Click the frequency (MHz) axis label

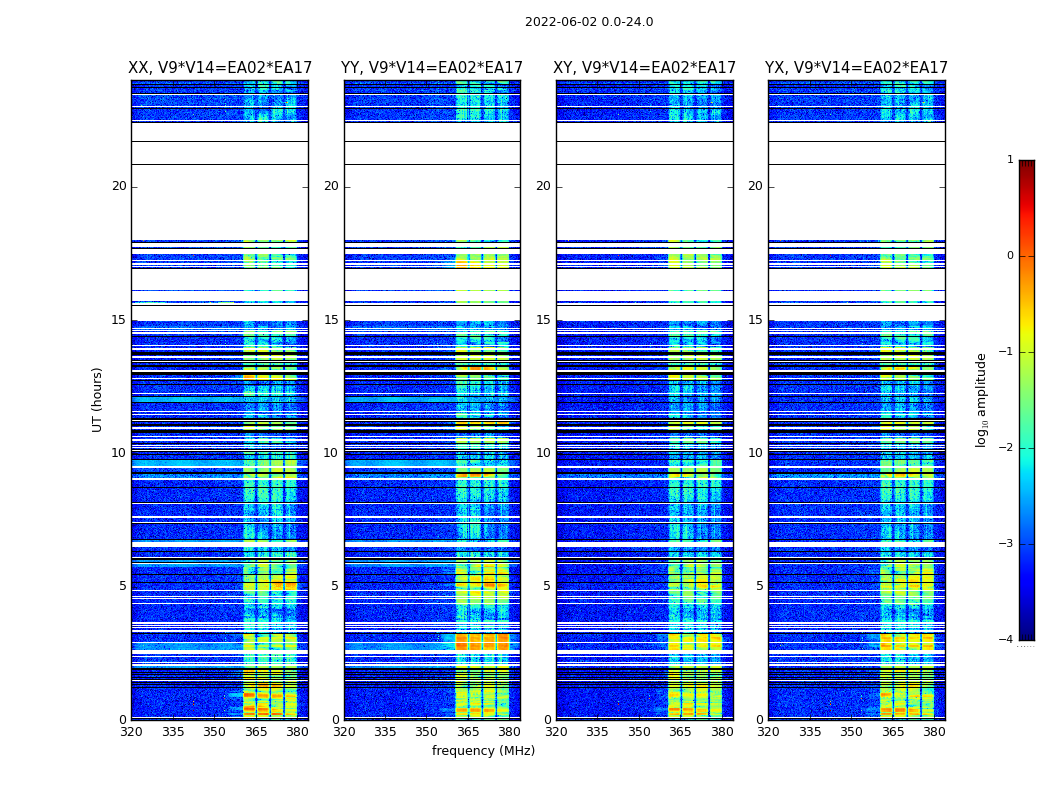tap(483, 750)
